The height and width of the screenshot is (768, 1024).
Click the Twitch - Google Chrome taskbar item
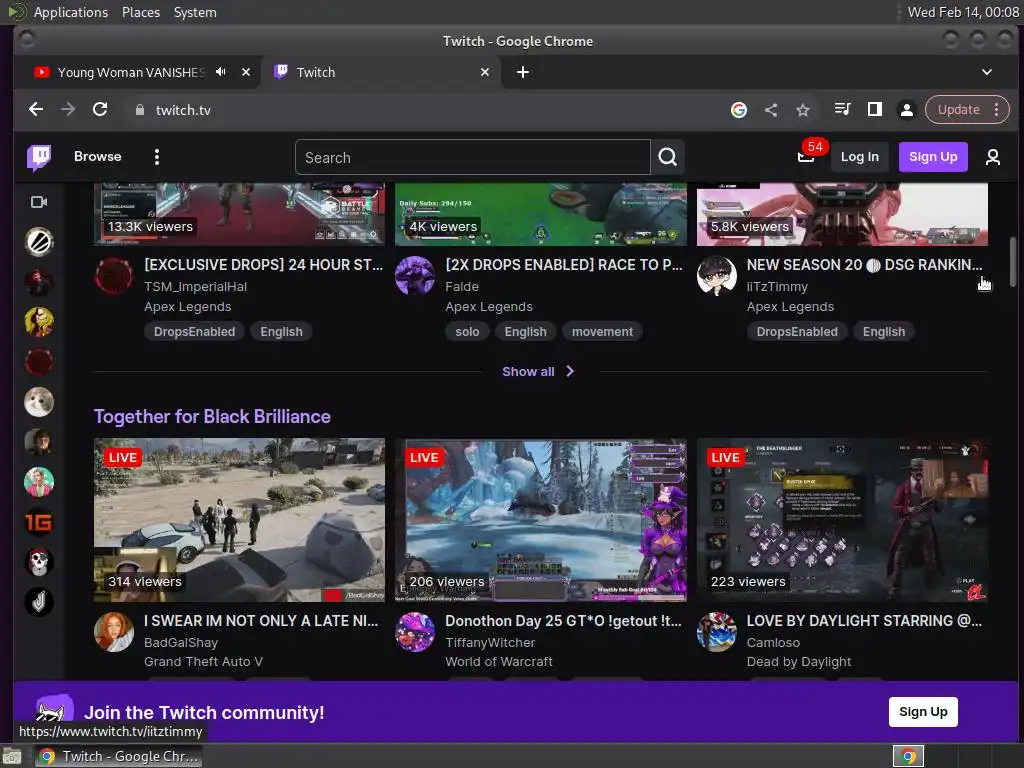119,756
